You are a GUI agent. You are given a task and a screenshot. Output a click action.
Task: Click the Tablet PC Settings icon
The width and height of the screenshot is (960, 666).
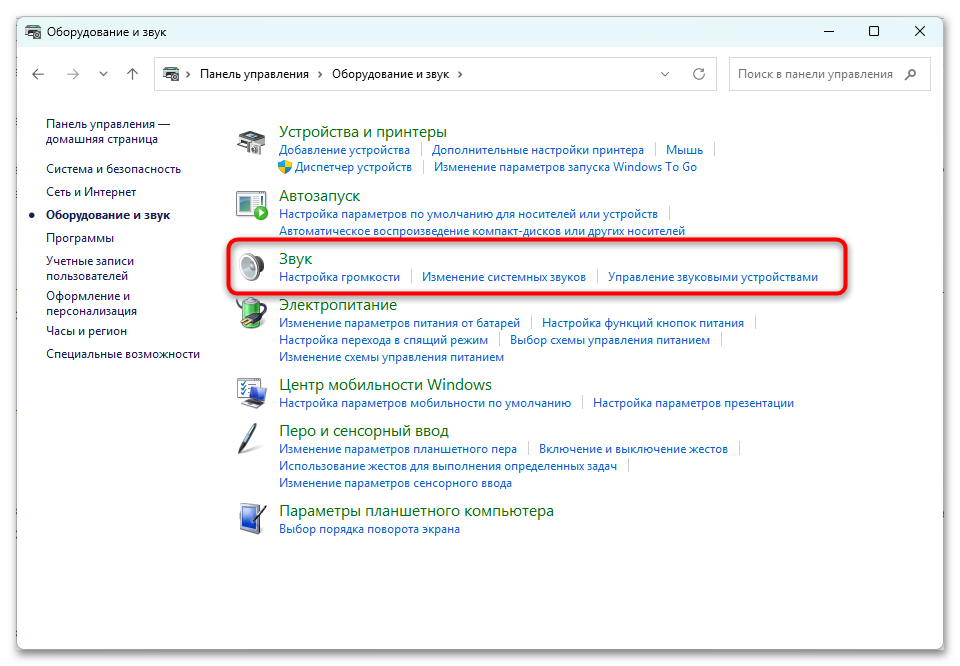click(252, 519)
